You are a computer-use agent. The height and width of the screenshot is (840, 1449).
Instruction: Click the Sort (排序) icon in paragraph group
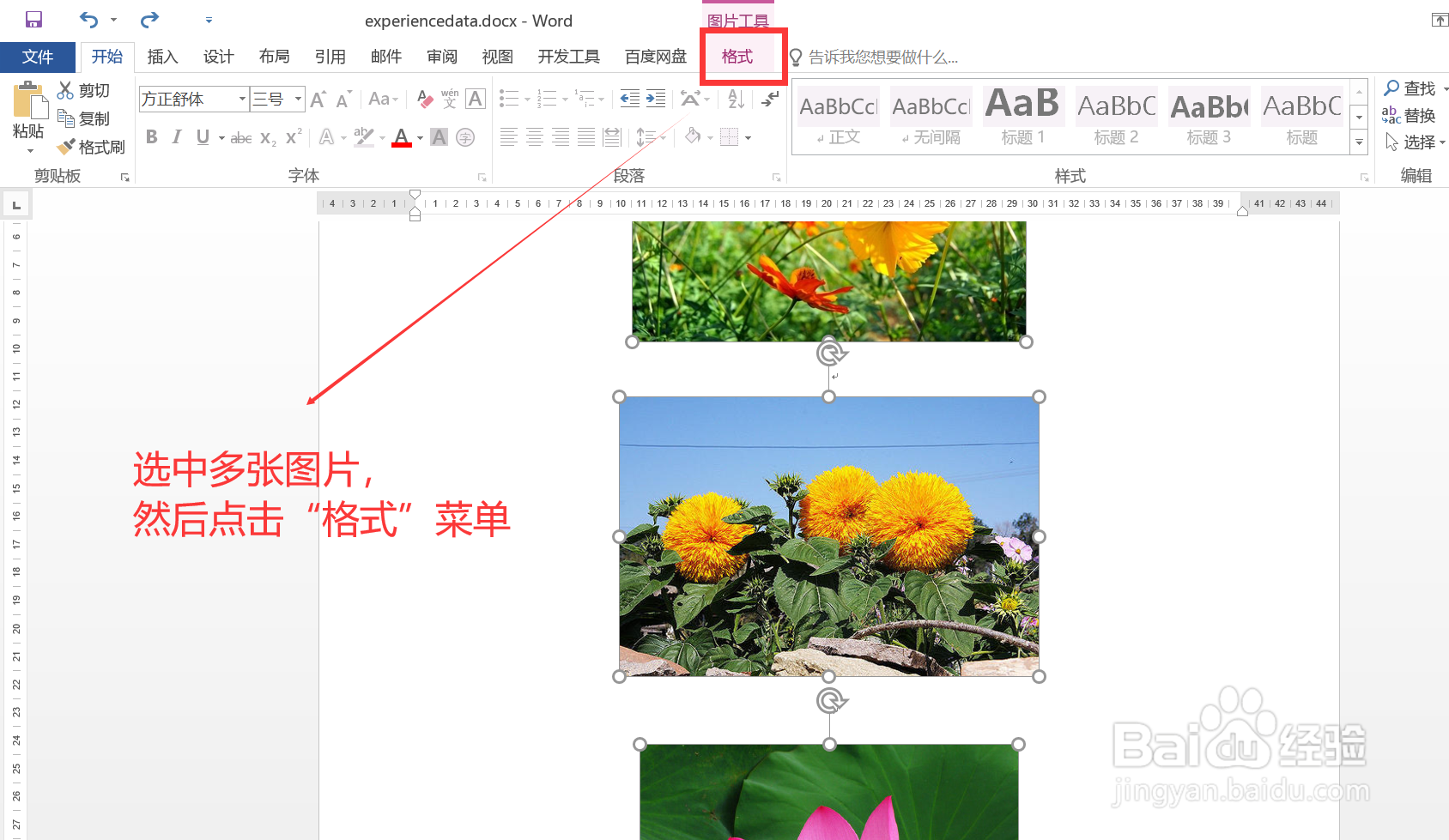click(x=734, y=99)
